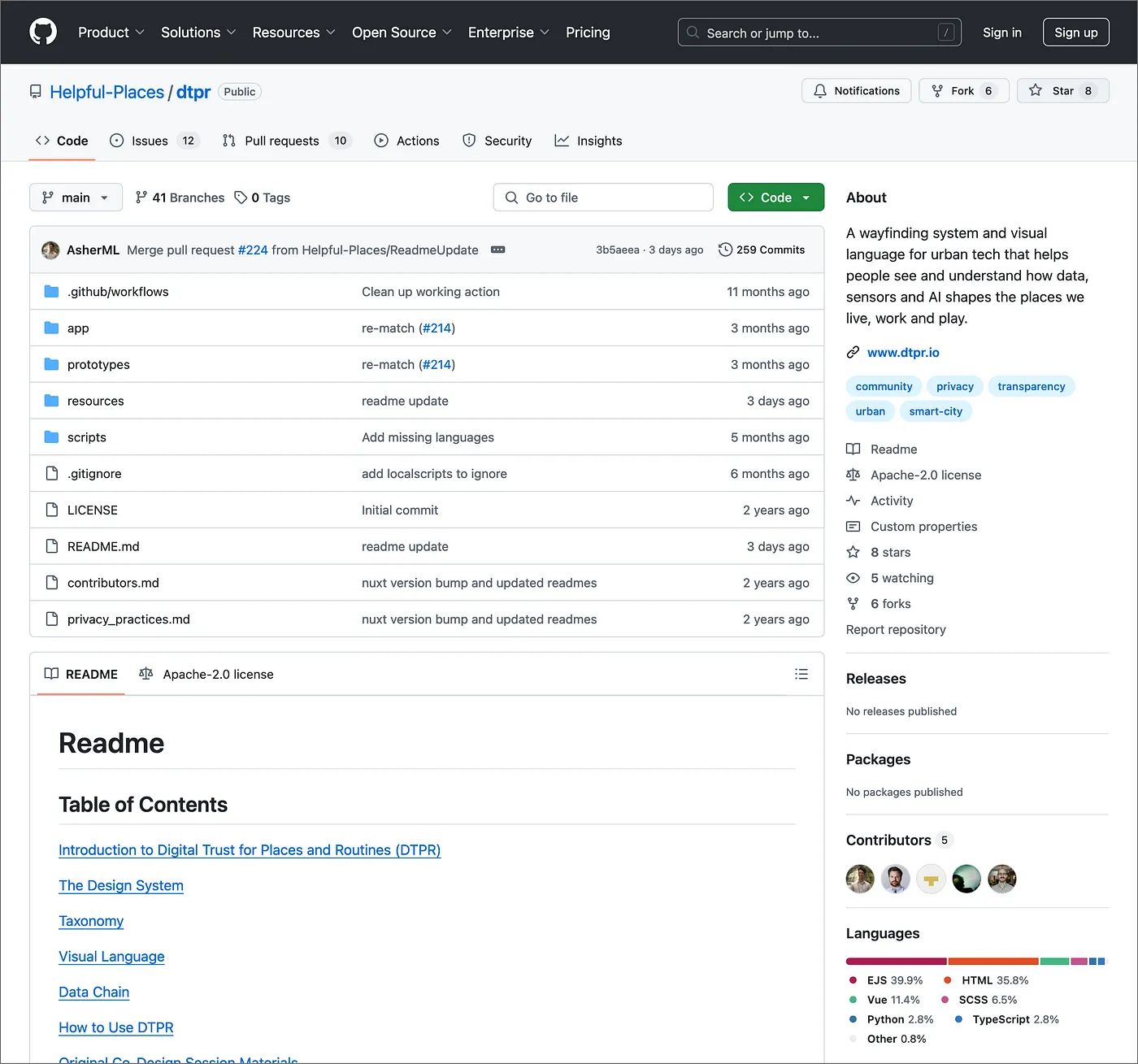1138x1064 pixels.
Task: Click the Notifications bell icon
Action: point(820,90)
